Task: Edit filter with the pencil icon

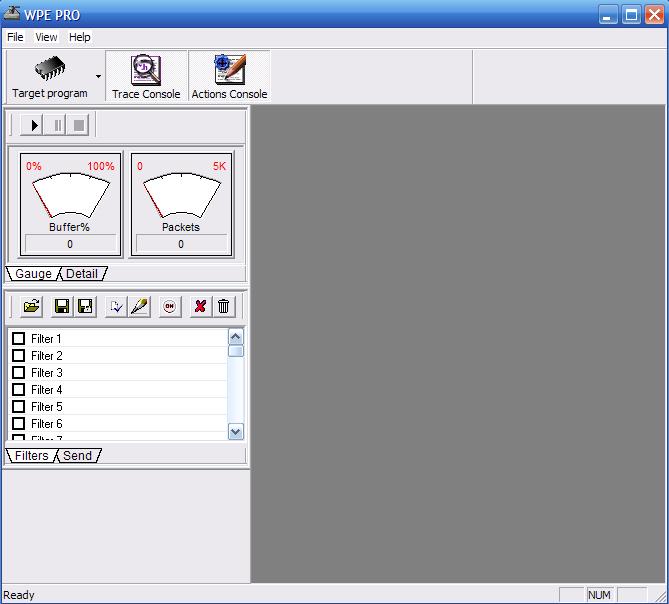Action: click(139, 307)
